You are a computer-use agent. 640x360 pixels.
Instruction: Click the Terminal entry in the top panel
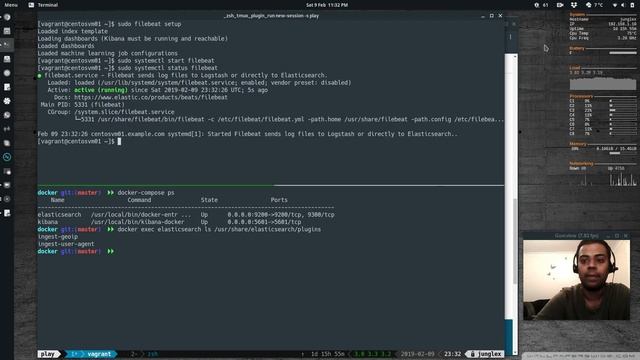coord(43,5)
